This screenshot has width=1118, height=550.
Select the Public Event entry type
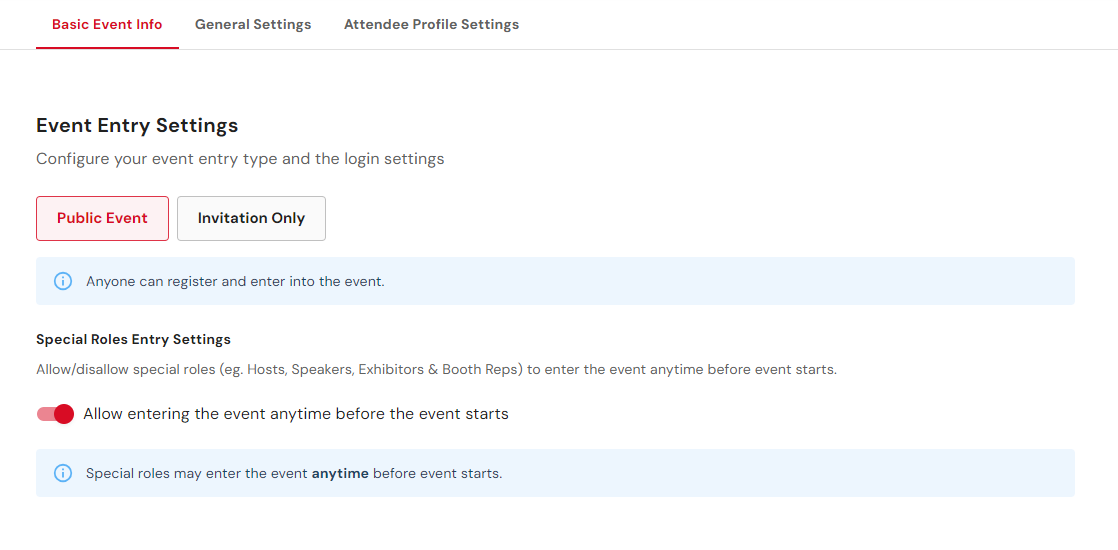pos(103,218)
